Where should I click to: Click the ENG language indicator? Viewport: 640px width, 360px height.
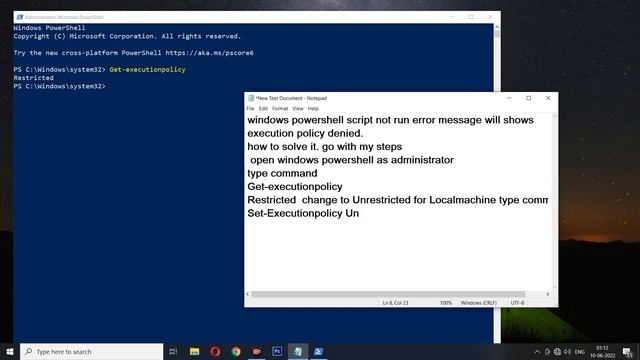pos(580,352)
